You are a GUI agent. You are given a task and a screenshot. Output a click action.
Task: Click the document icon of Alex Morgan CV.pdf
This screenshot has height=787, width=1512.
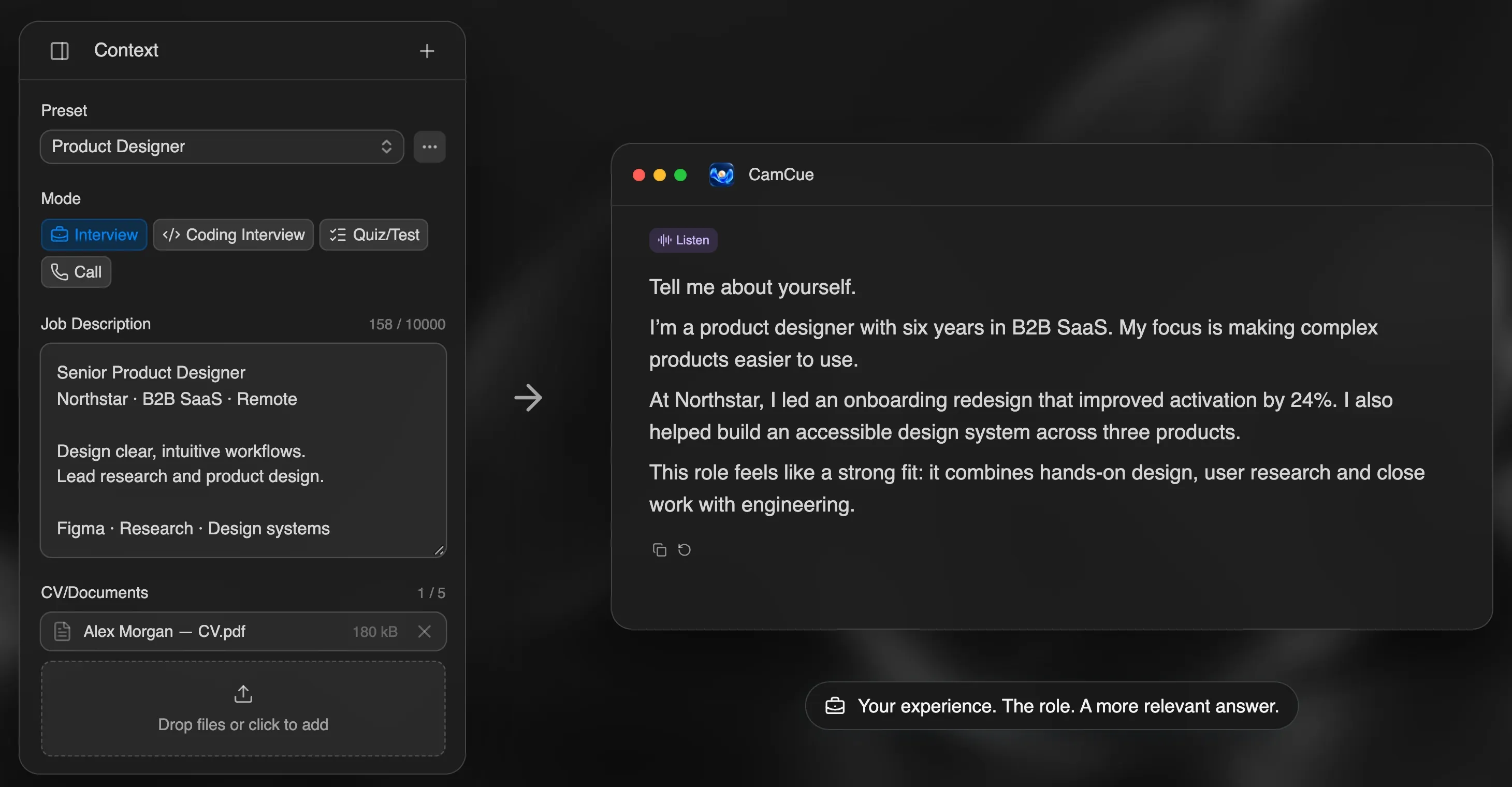click(x=62, y=632)
